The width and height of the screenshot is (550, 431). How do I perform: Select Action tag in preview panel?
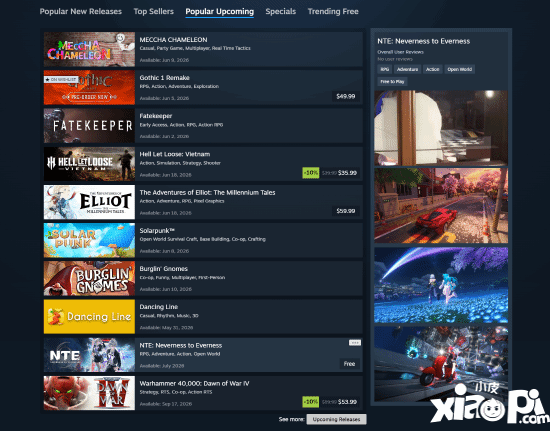pyautogui.click(x=432, y=69)
